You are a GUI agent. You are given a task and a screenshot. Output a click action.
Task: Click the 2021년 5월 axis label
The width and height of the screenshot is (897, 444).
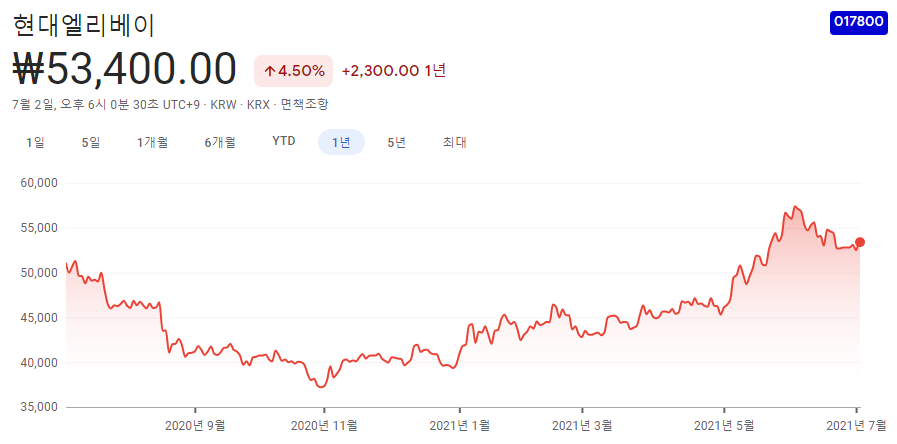(x=724, y=425)
